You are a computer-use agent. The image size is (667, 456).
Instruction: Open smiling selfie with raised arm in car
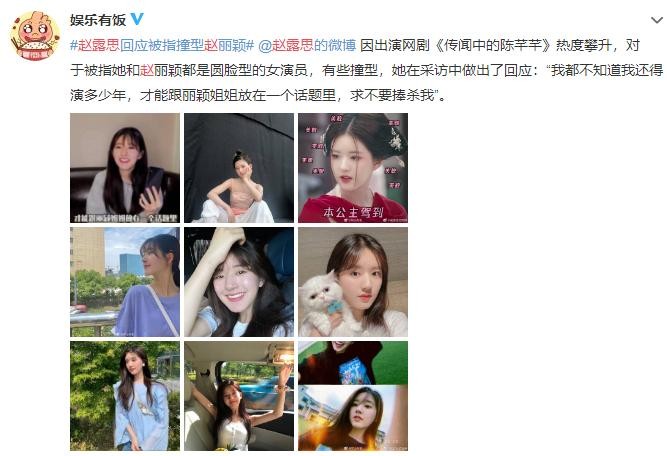pyautogui.click(x=239, y=282)
